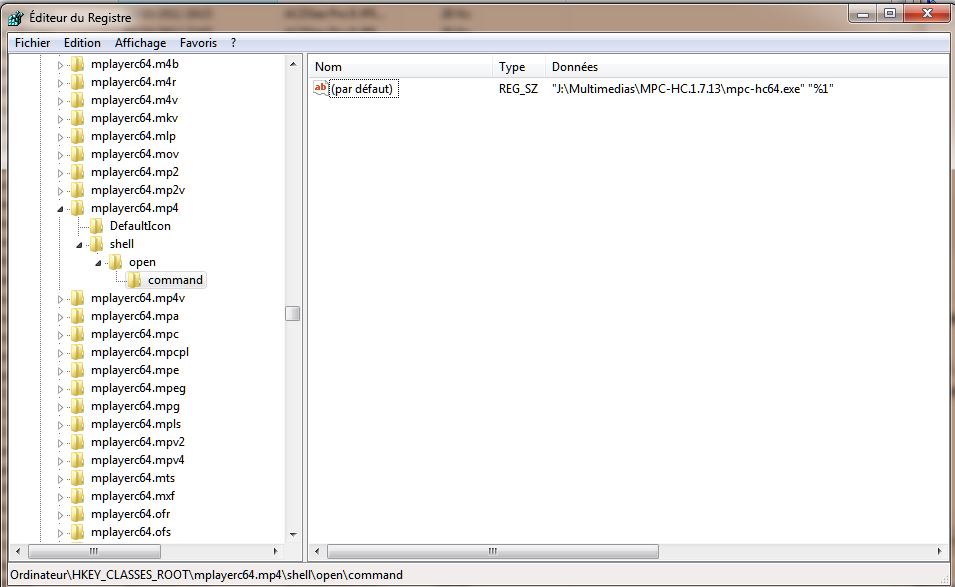Image resolution: width=955 pixels, height=587 pixels.
Task: Click the REG_SZ type cell
Action: [x=518, y=89]
